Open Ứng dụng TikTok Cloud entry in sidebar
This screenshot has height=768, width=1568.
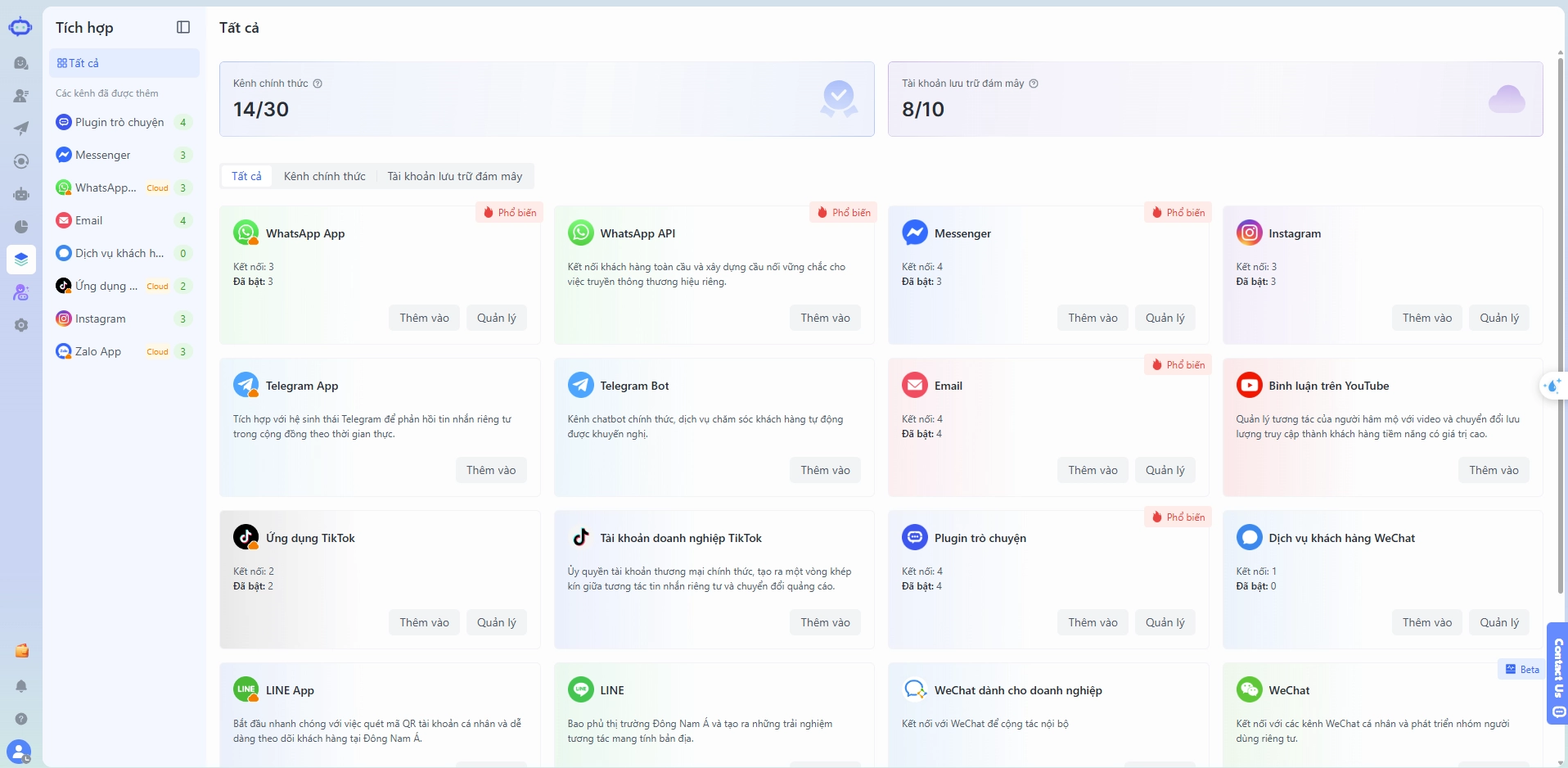[x=124, y=286]
